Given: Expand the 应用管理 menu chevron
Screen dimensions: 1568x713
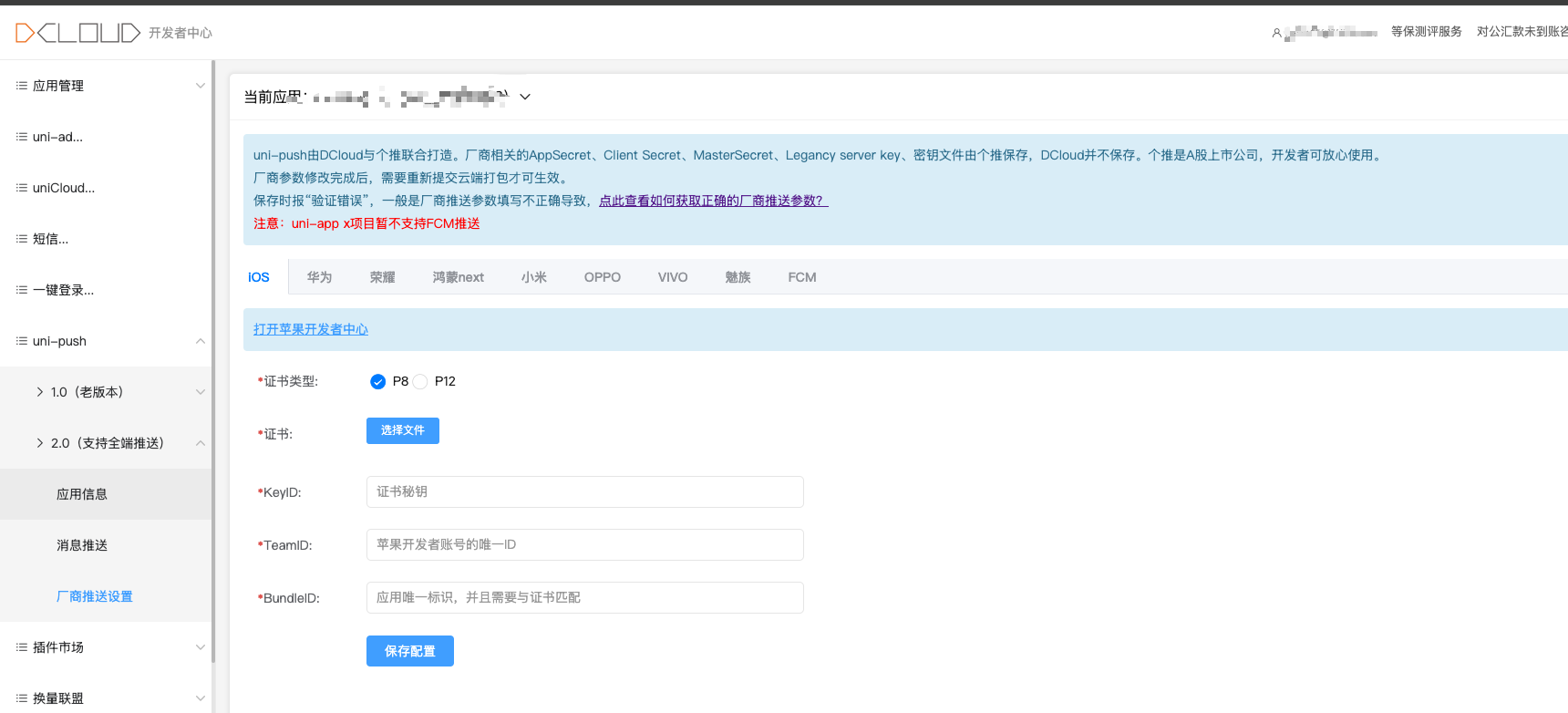Looking at the screenshot, I should click(x=201, y=86).
